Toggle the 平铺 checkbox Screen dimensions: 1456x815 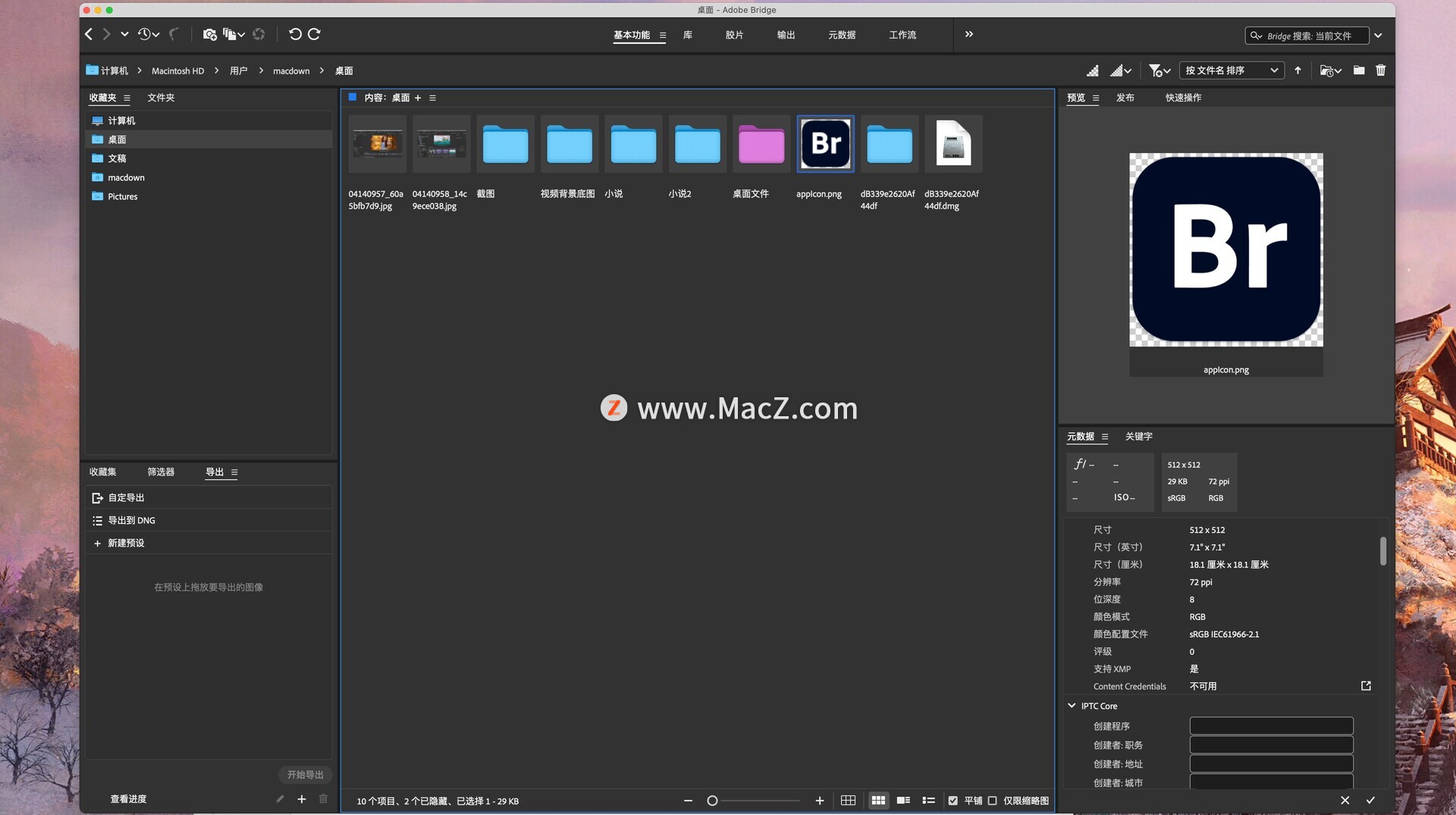953,801
